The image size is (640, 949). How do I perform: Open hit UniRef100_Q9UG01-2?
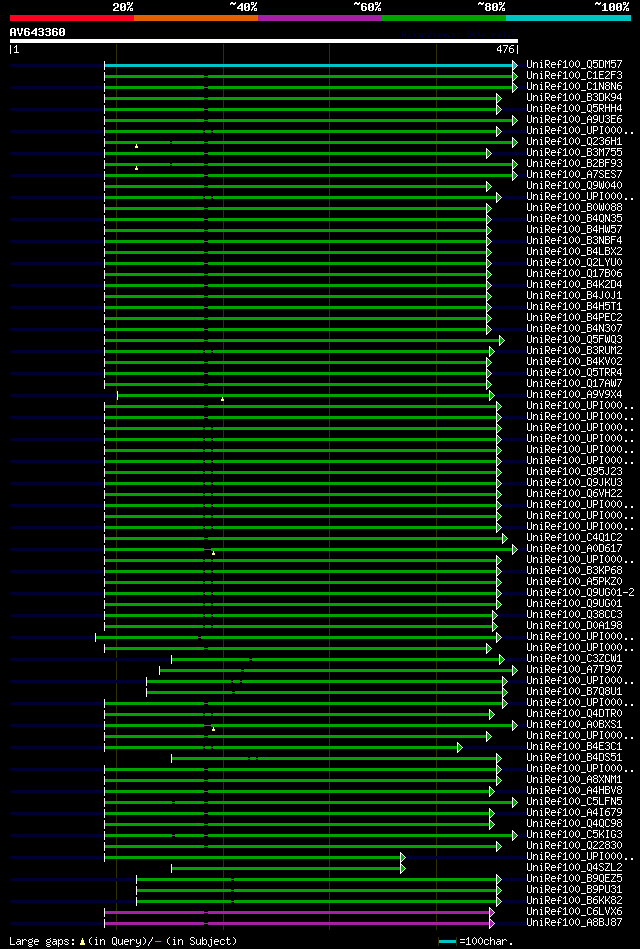point(580,593)
